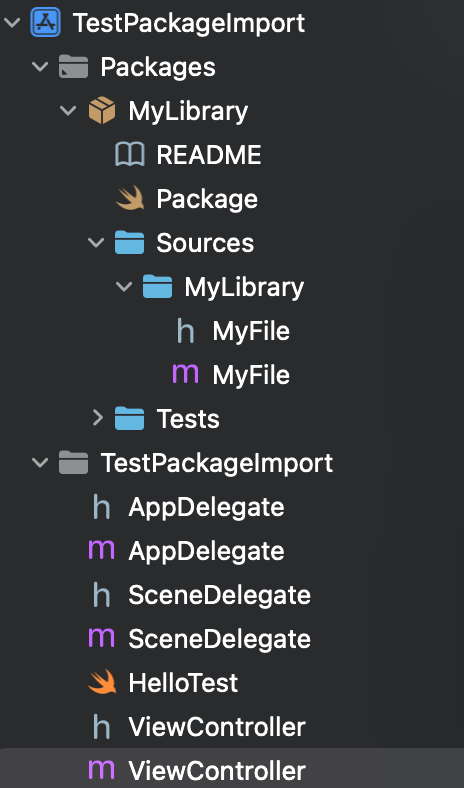Image resolution: width=464 pixels, height=788 pixels.
Task: Collapse the TestPackageImport project root
Action: click(13, 23)
